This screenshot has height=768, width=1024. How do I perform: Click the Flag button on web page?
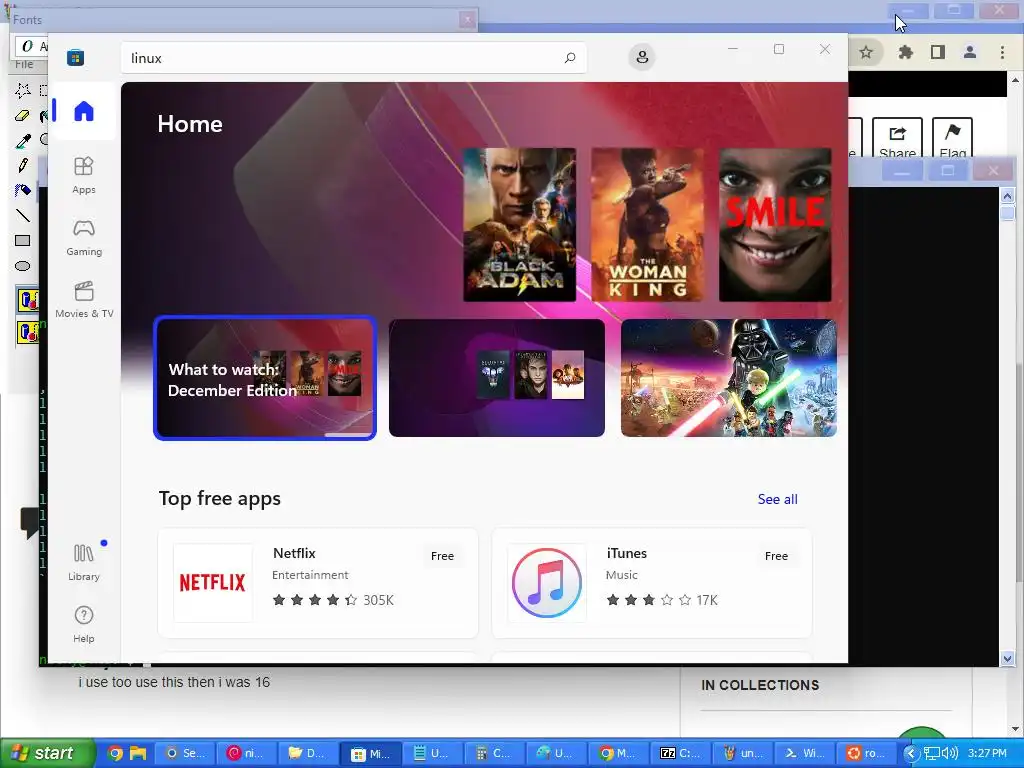(x=952, y=138)
